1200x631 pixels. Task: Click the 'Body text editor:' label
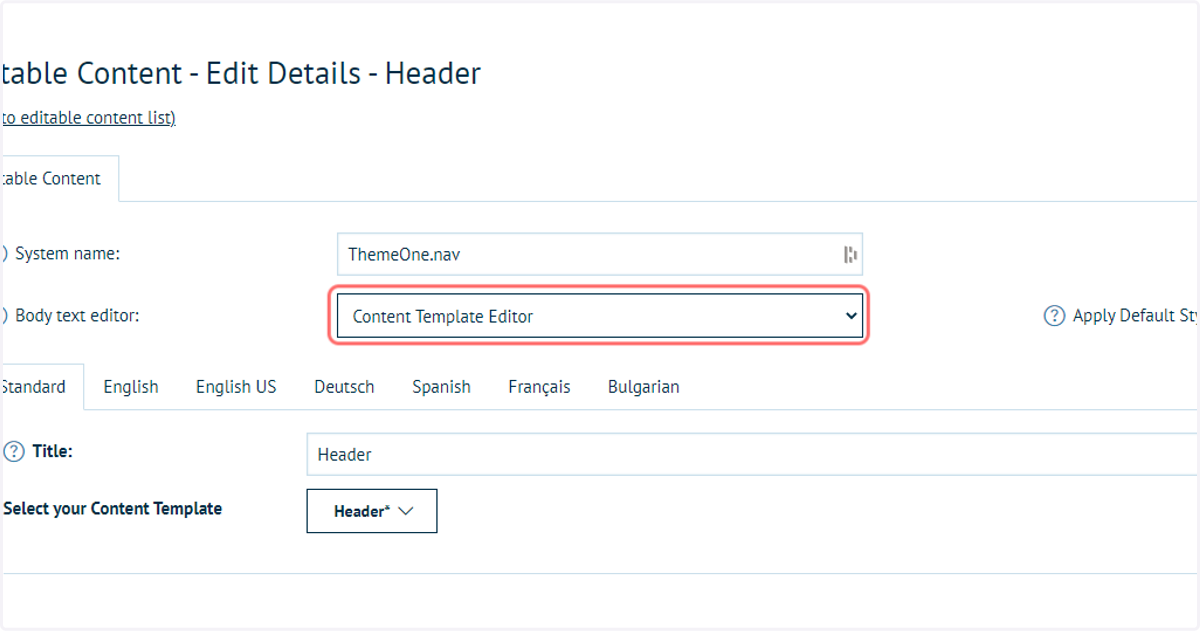78,316
